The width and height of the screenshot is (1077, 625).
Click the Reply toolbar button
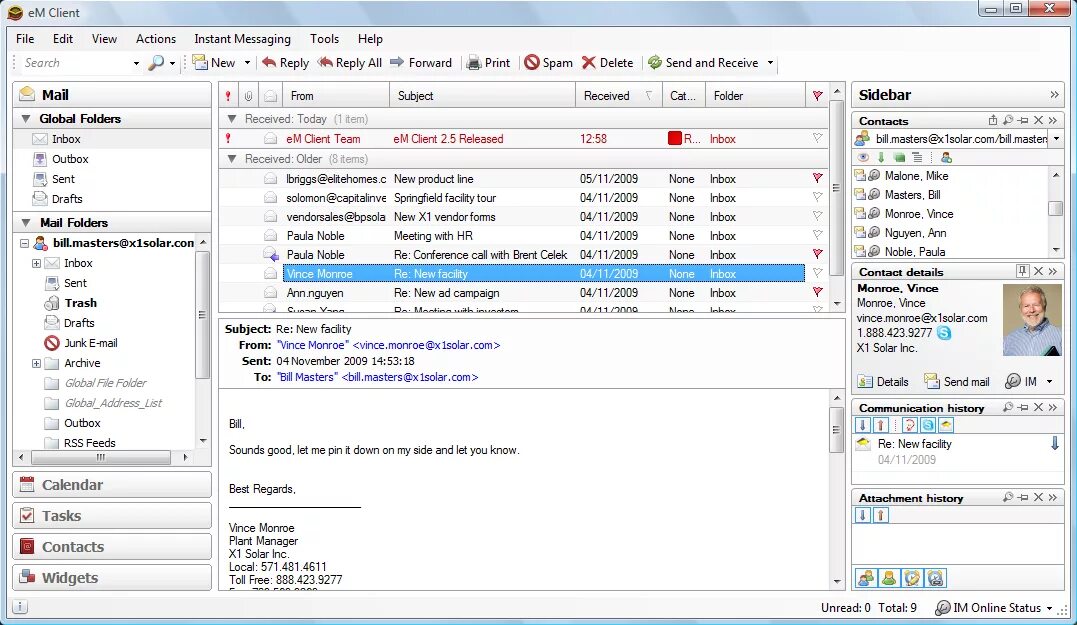coord(286,62)
